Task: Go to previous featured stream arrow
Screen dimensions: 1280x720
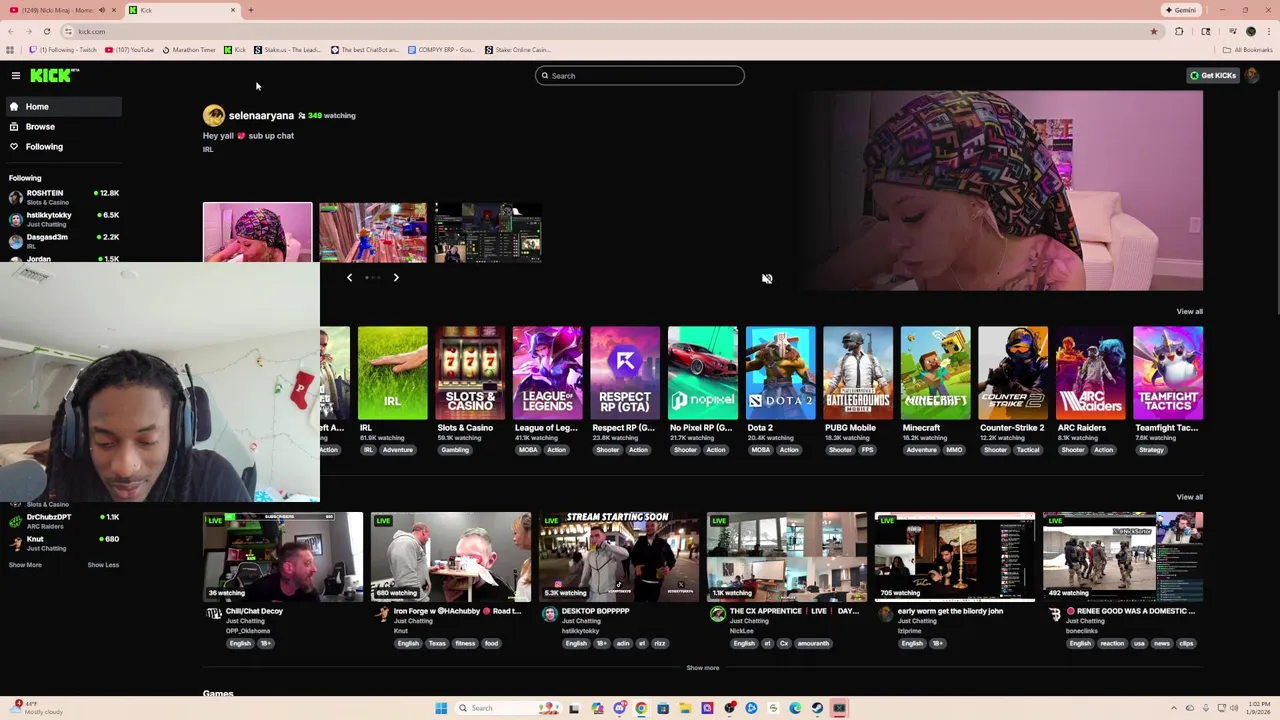Action: 349,278
